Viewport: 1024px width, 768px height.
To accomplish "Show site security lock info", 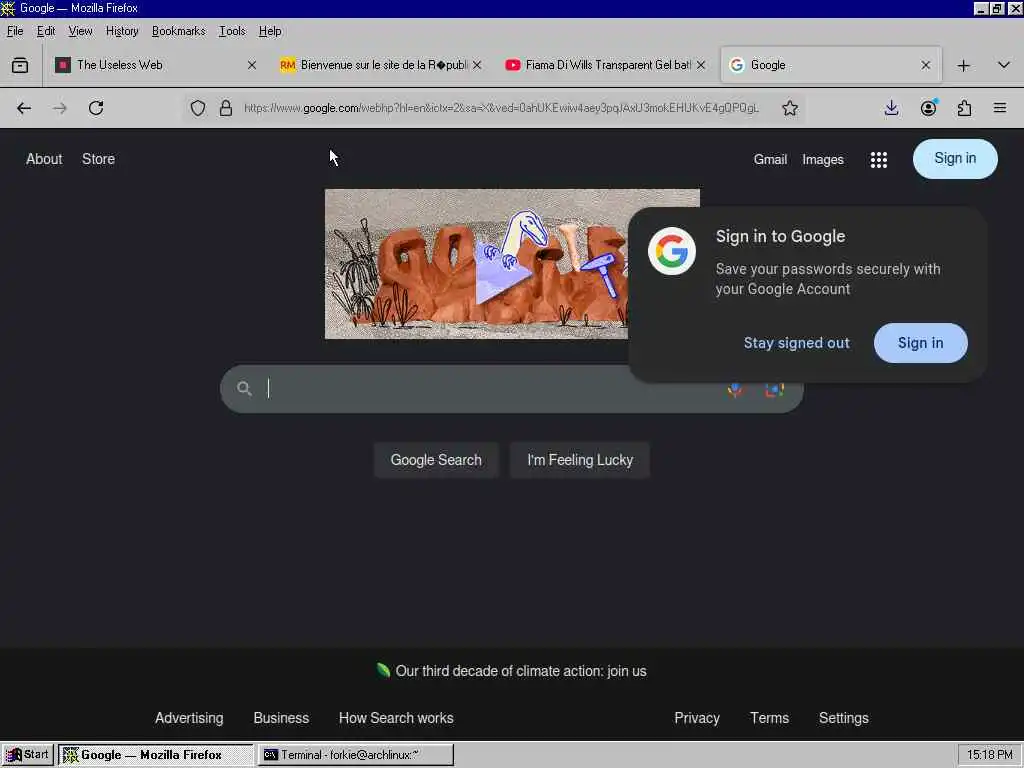I will point(226,108).
